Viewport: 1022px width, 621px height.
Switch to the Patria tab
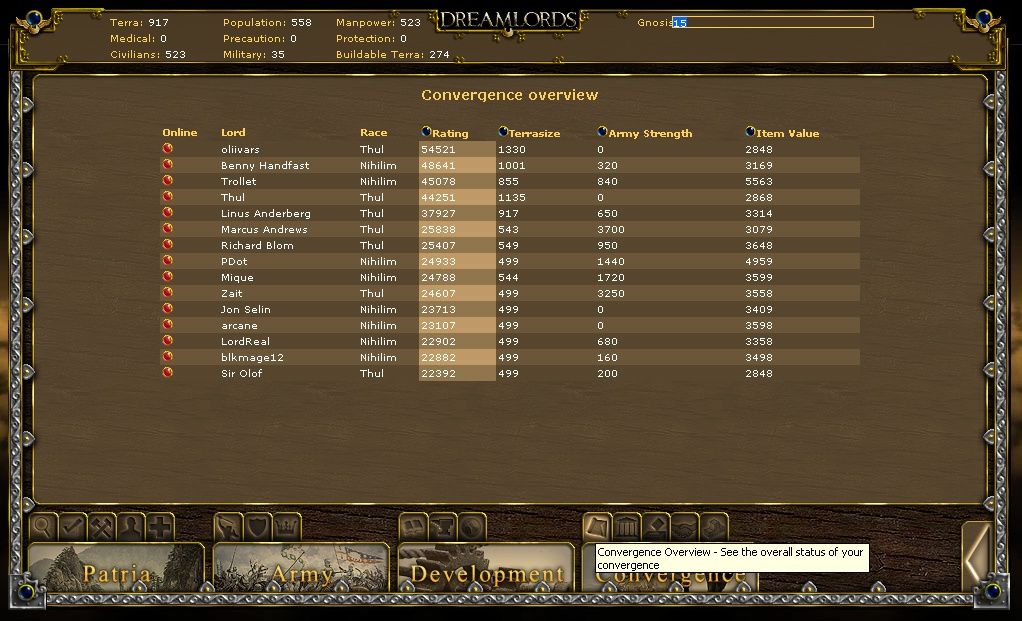coord(117,568)
